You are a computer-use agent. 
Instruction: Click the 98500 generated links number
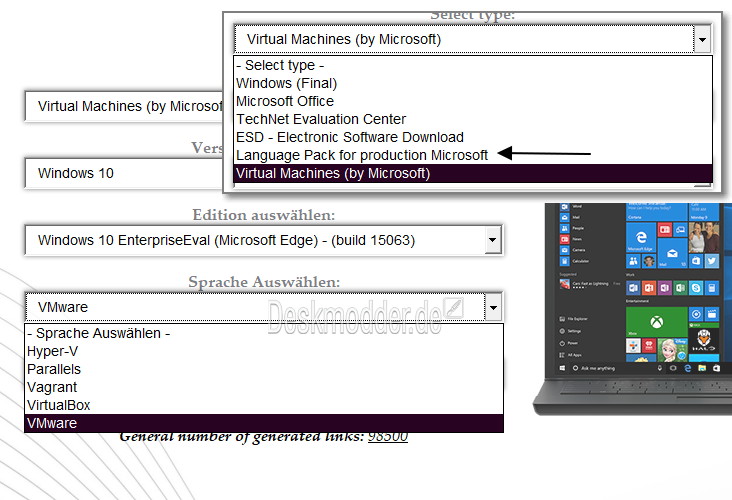[x=387, y=436]
